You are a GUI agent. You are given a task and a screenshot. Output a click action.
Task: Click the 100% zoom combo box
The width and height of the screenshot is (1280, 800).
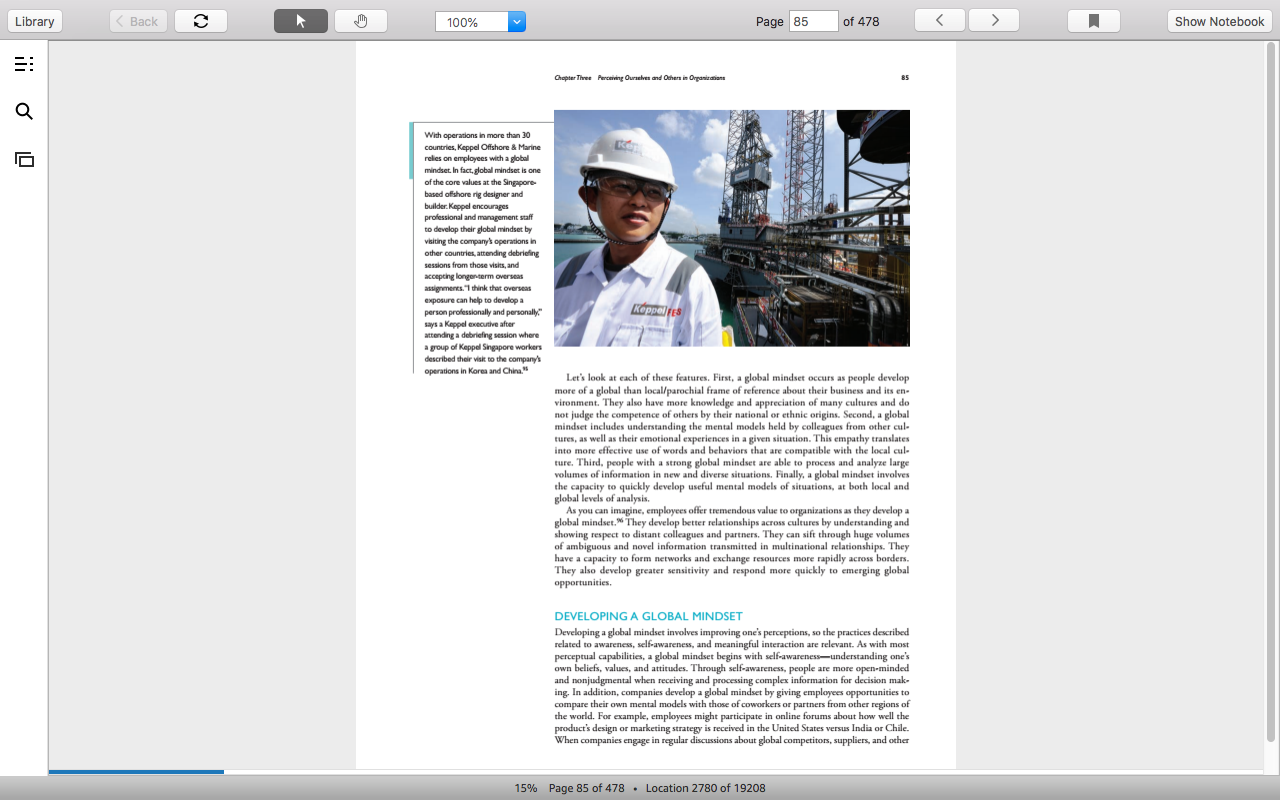[x=480, y=22]
